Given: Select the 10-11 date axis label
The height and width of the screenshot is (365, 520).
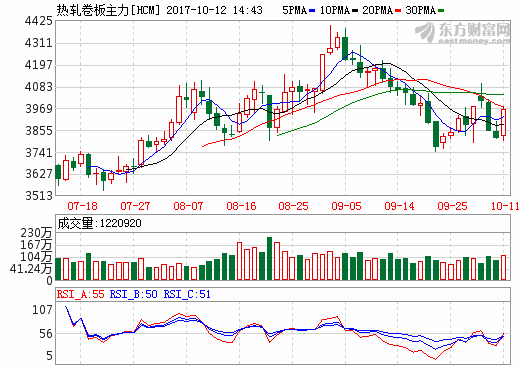Looking at the screenshot, I should click(x=505, y=206).
